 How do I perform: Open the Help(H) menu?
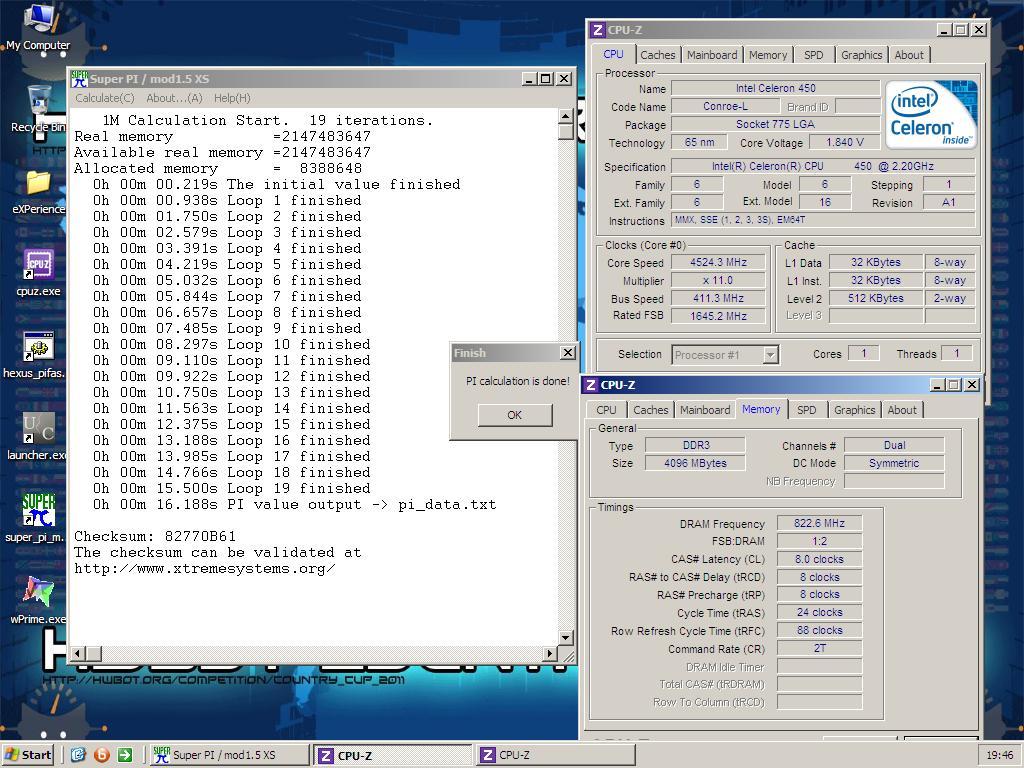coord(232,98)
